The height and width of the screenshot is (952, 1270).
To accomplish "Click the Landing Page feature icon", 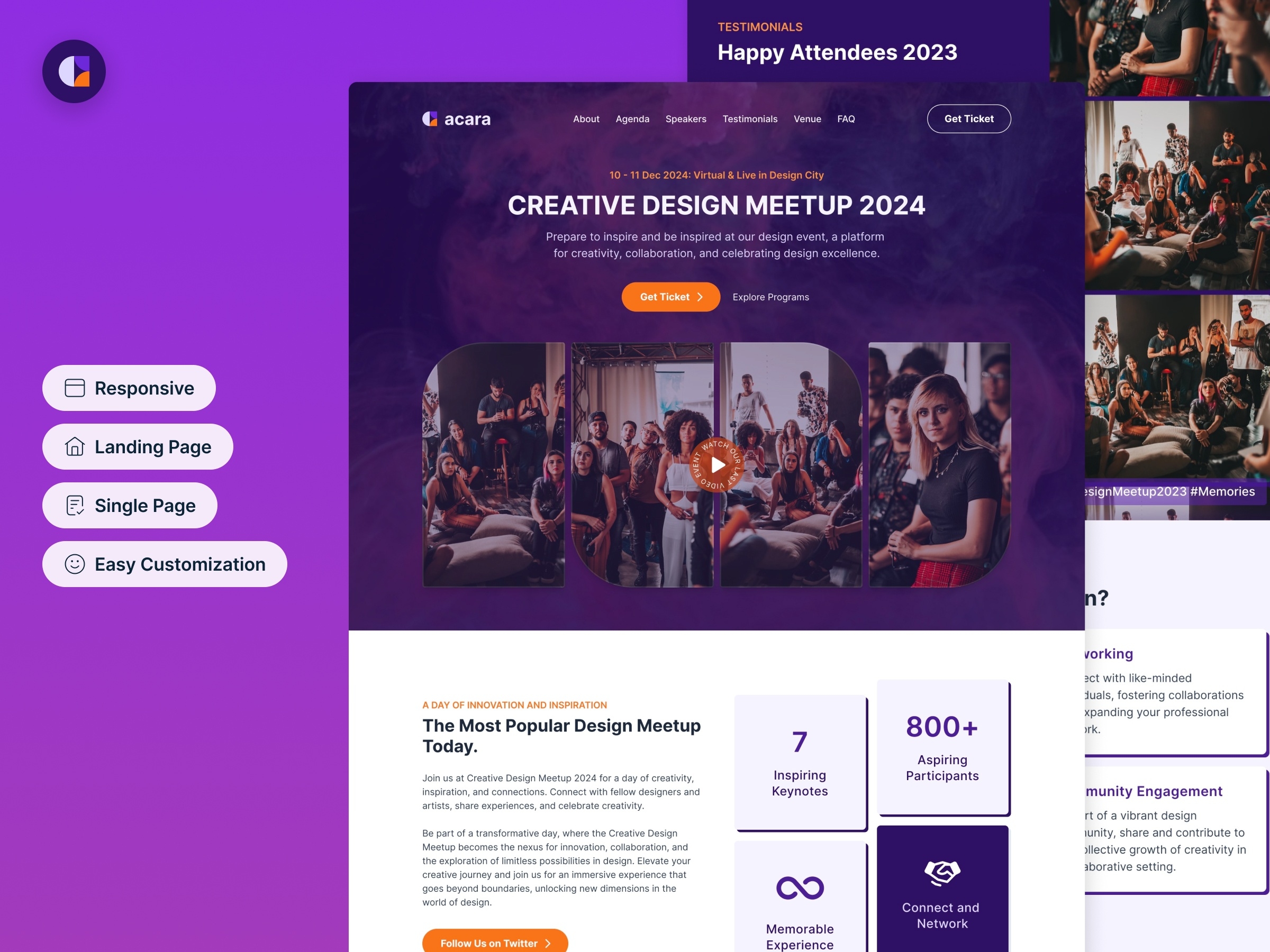I will pyautogui.click(x=75, y=446).
